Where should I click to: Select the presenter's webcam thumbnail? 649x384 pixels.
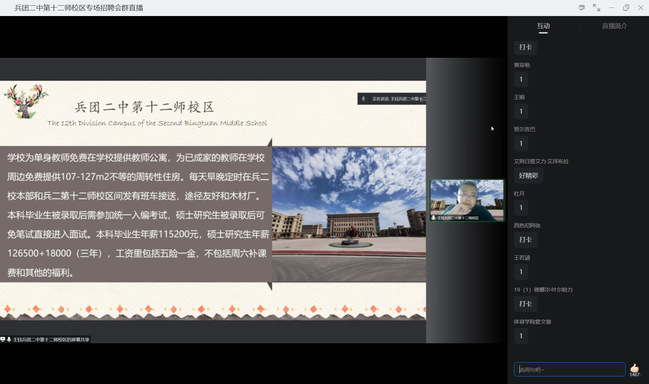(467, 200)
